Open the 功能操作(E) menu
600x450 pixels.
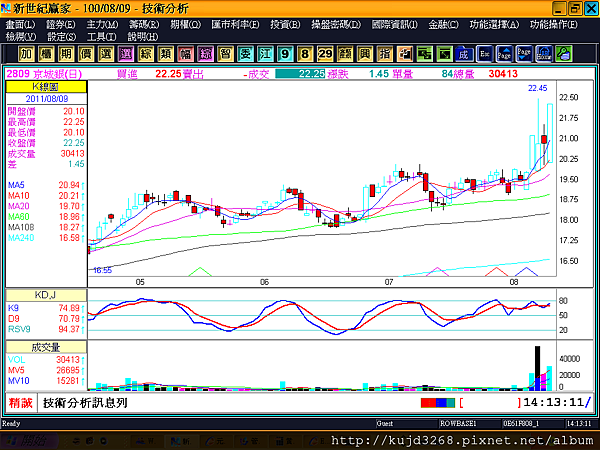[x=554, y=25]
